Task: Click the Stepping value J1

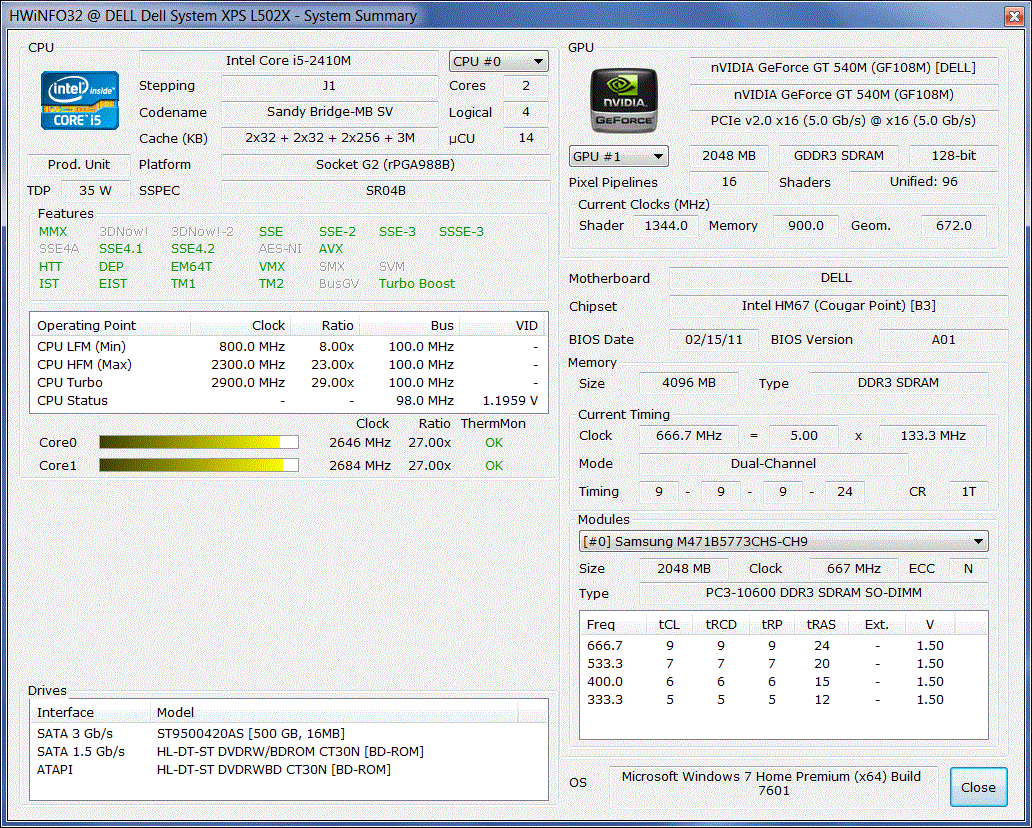Action: tap(329, 86)
